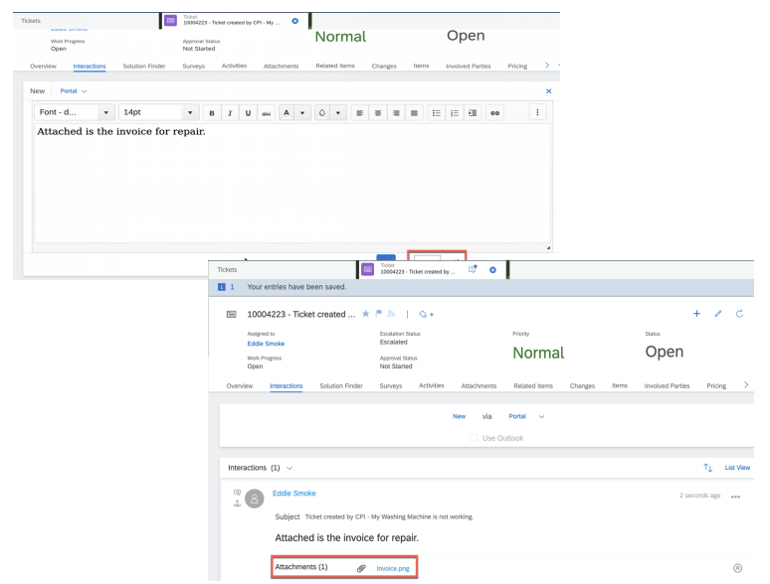Open the interaction's three-dot menu

(735, 497)
